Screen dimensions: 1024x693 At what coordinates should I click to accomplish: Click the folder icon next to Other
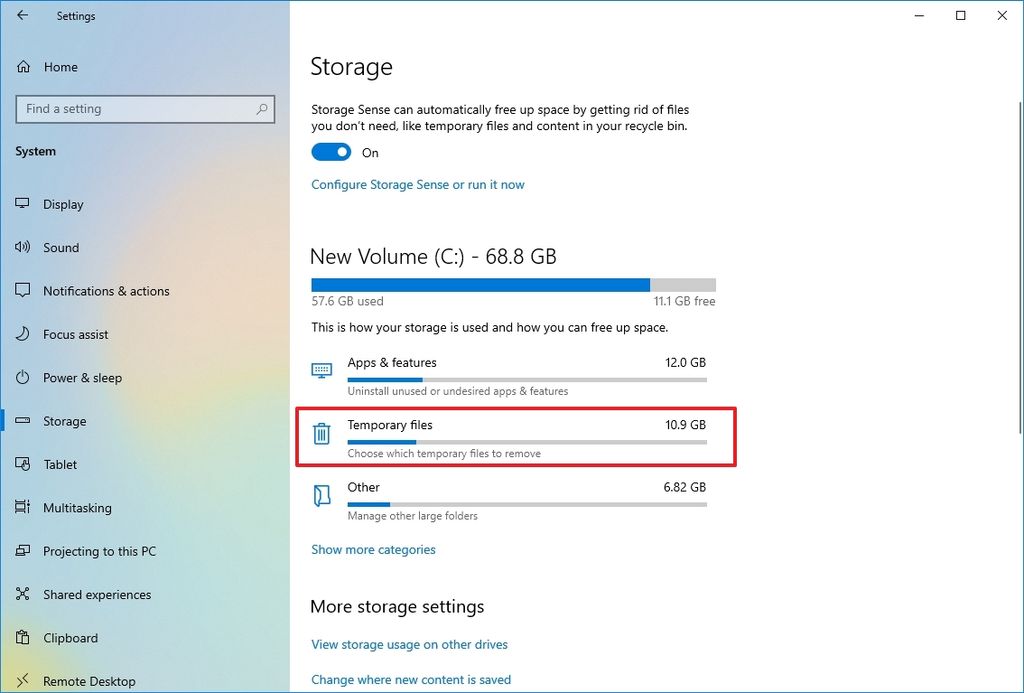point(321,496)
